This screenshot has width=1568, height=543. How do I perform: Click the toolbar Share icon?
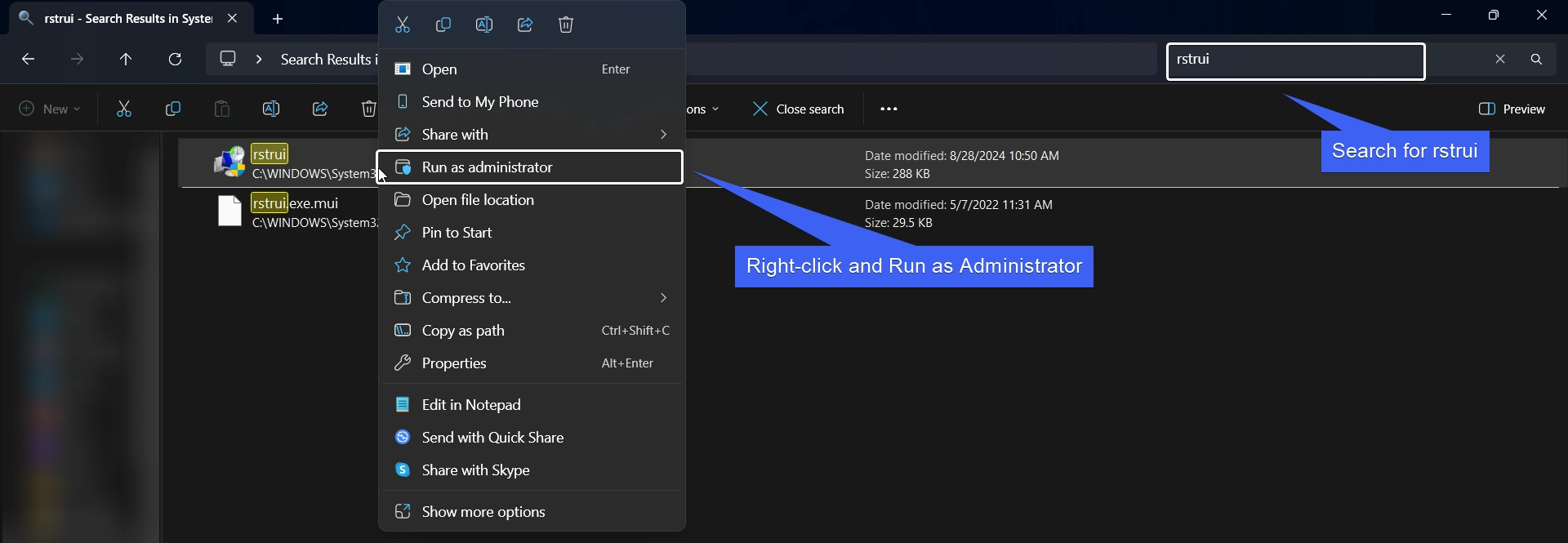pos(320,109)
